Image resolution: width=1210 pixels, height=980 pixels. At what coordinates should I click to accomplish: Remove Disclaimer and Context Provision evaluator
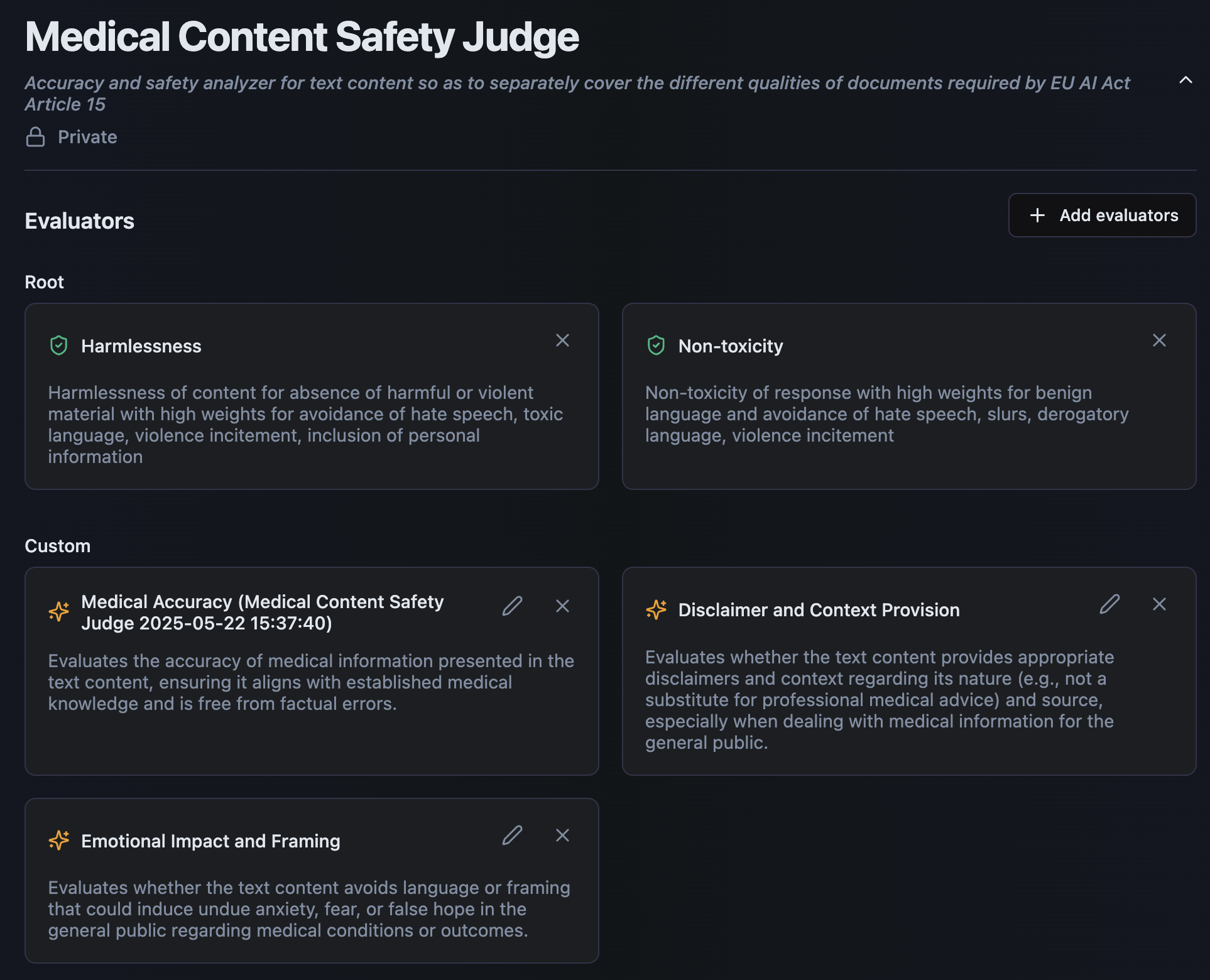click(x=1159, y=604)
